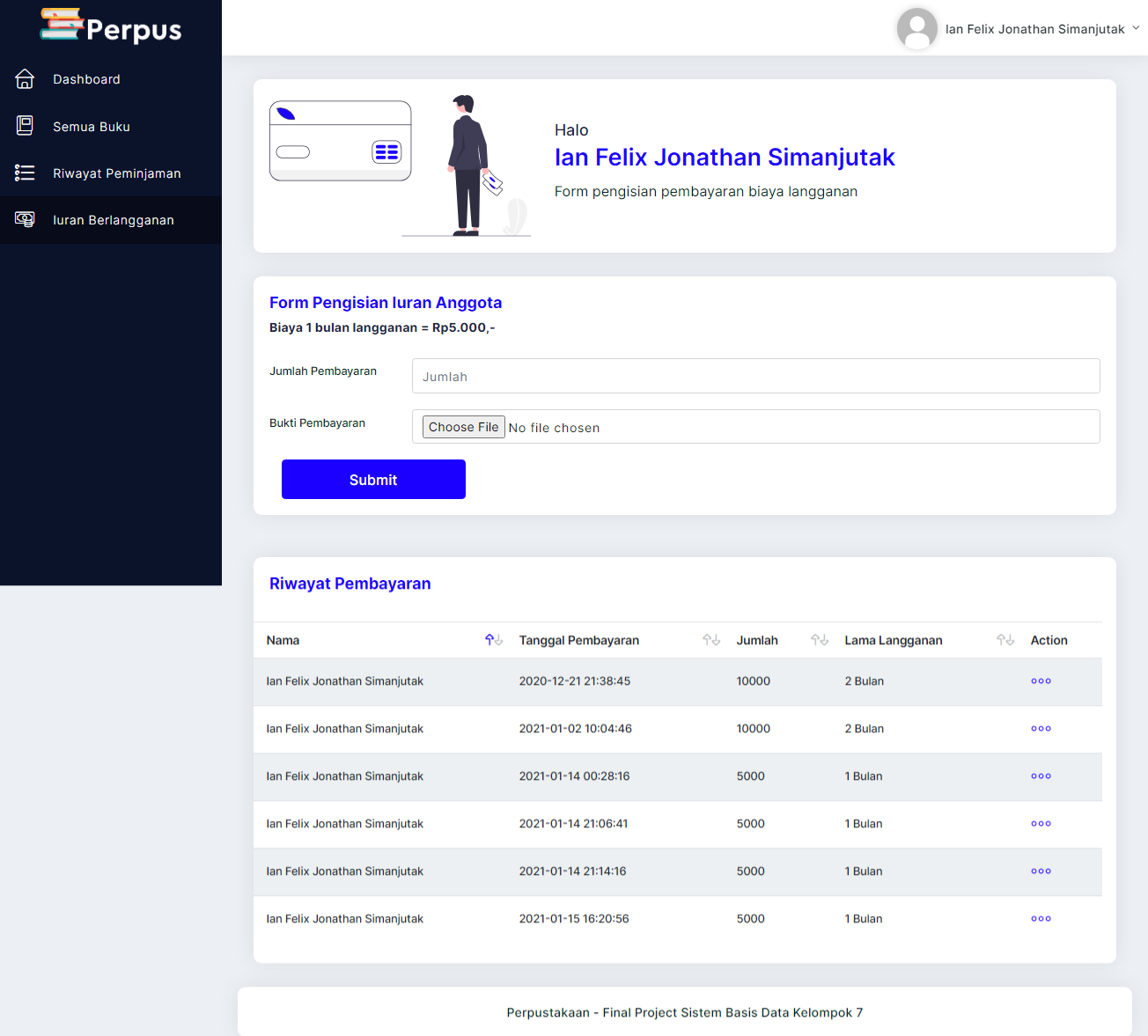1148x1036 pixels.
Task: Click the profile avatar image
Action: [917, 28]
